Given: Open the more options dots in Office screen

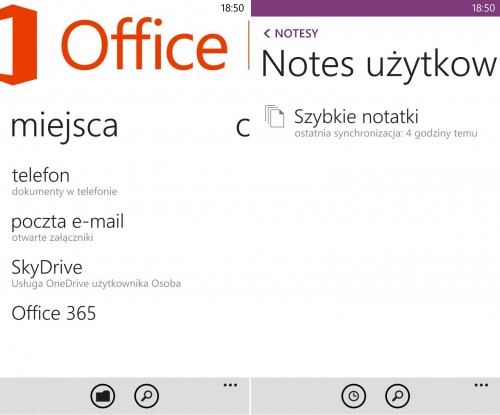Looking at the screenshot, I should (x=230, y=385).
